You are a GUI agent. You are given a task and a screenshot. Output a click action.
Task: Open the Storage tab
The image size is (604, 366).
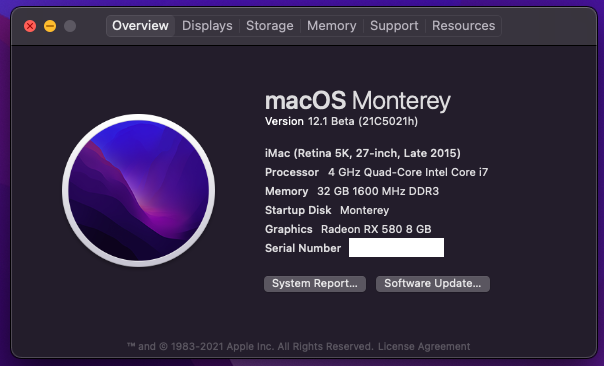(270, 26)
